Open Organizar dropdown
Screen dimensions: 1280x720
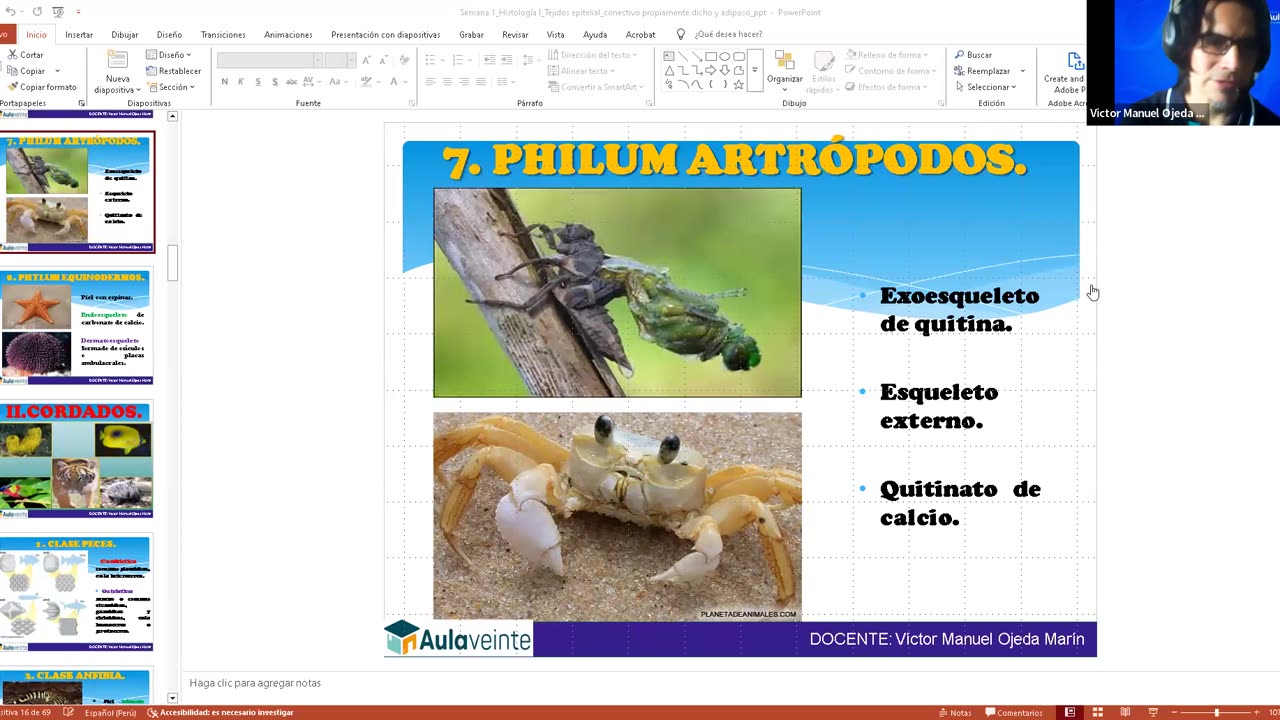click(x=784, y=72)
